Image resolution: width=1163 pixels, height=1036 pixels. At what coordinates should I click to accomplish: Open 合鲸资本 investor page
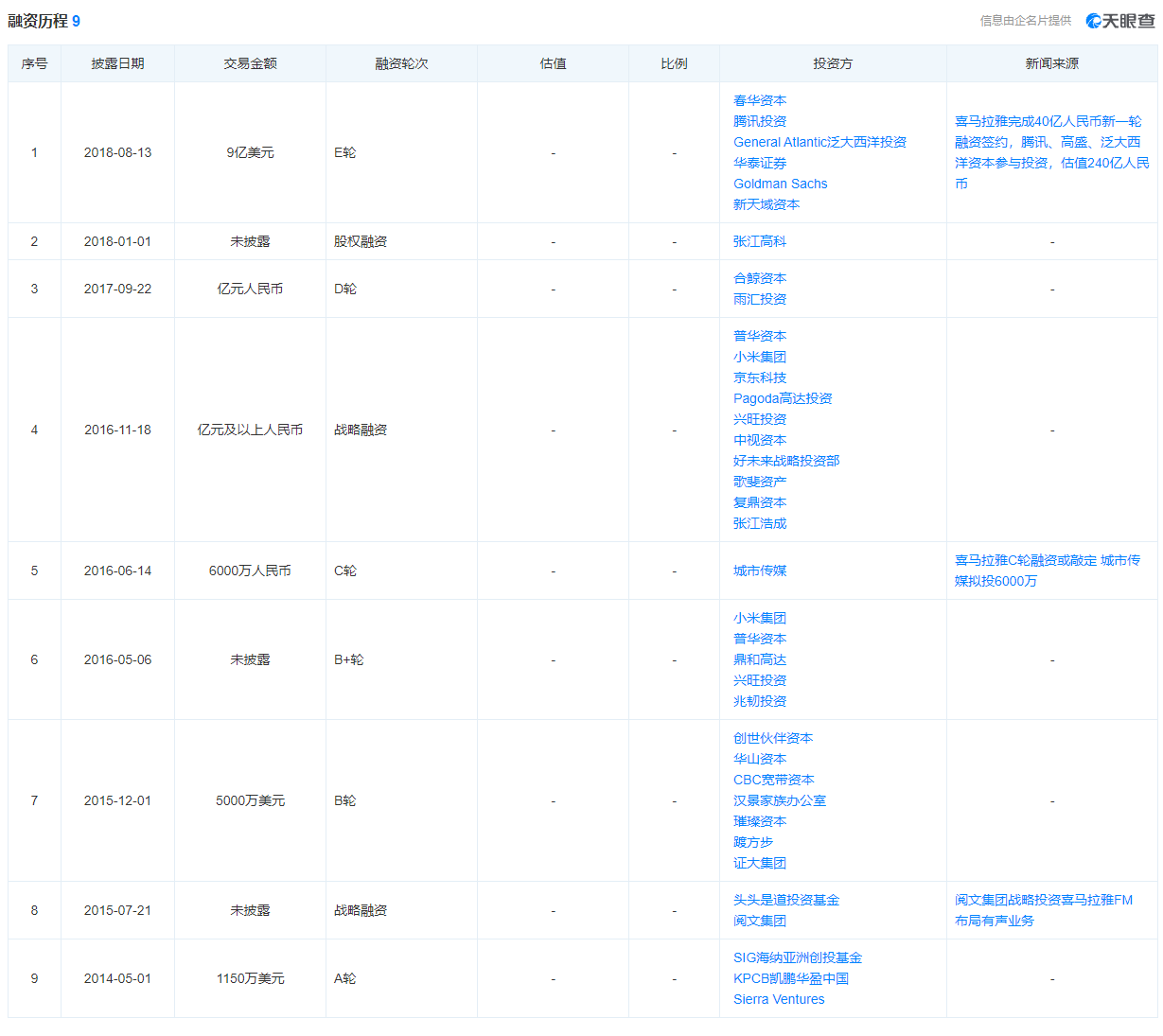(759, 278)
